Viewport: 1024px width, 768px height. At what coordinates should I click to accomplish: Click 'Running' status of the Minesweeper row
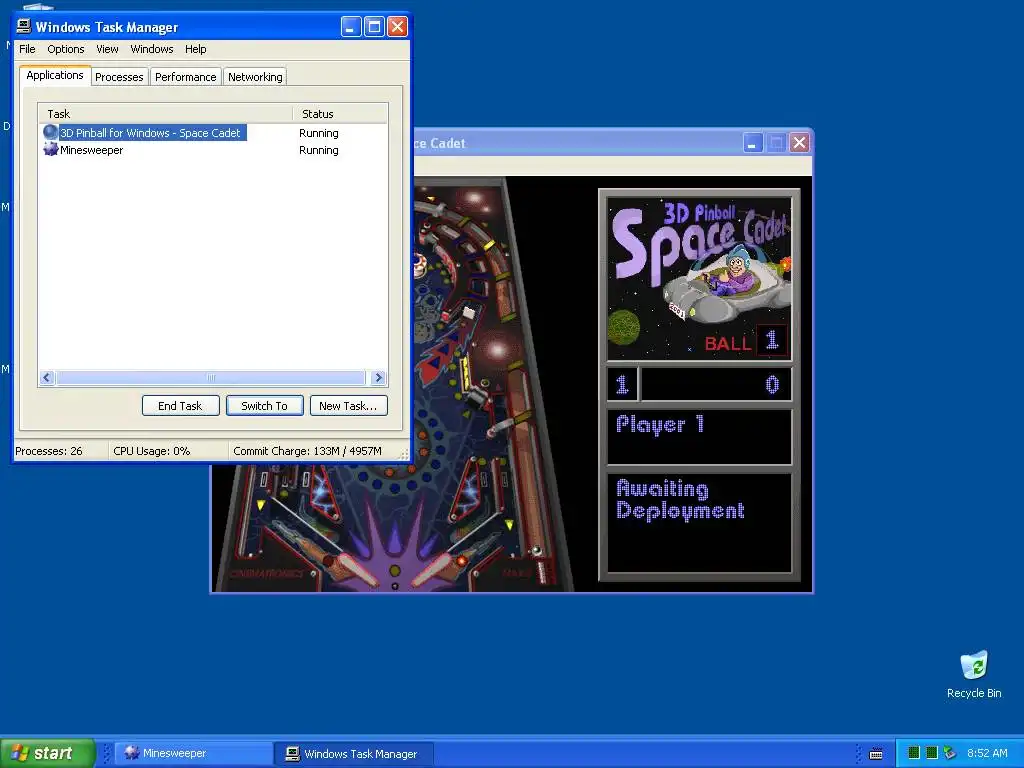[x=319, y=150]
